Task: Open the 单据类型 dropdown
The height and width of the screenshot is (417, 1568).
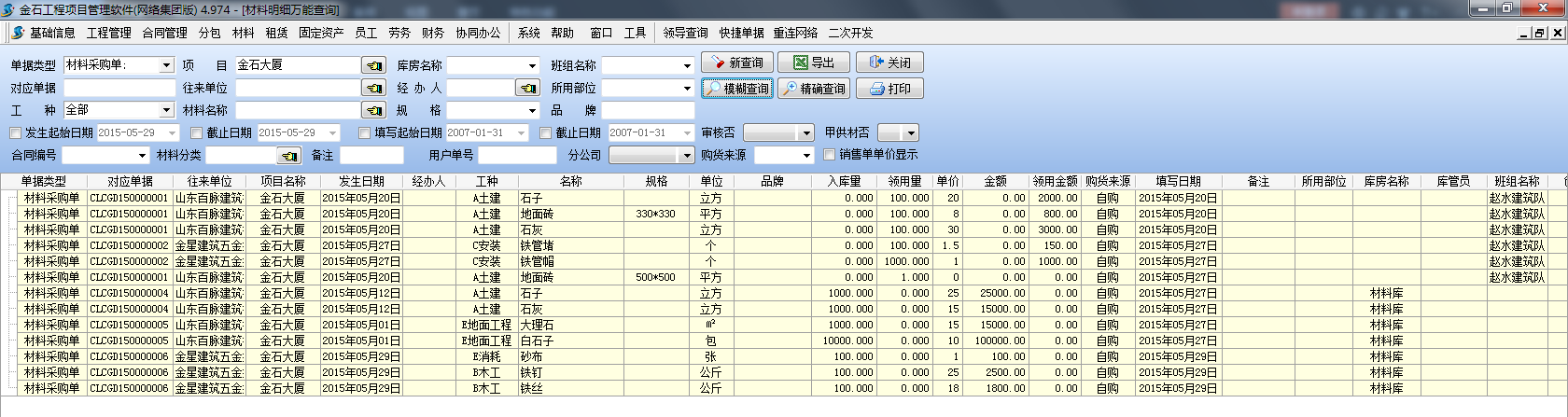Action: (x=166, y=65)
